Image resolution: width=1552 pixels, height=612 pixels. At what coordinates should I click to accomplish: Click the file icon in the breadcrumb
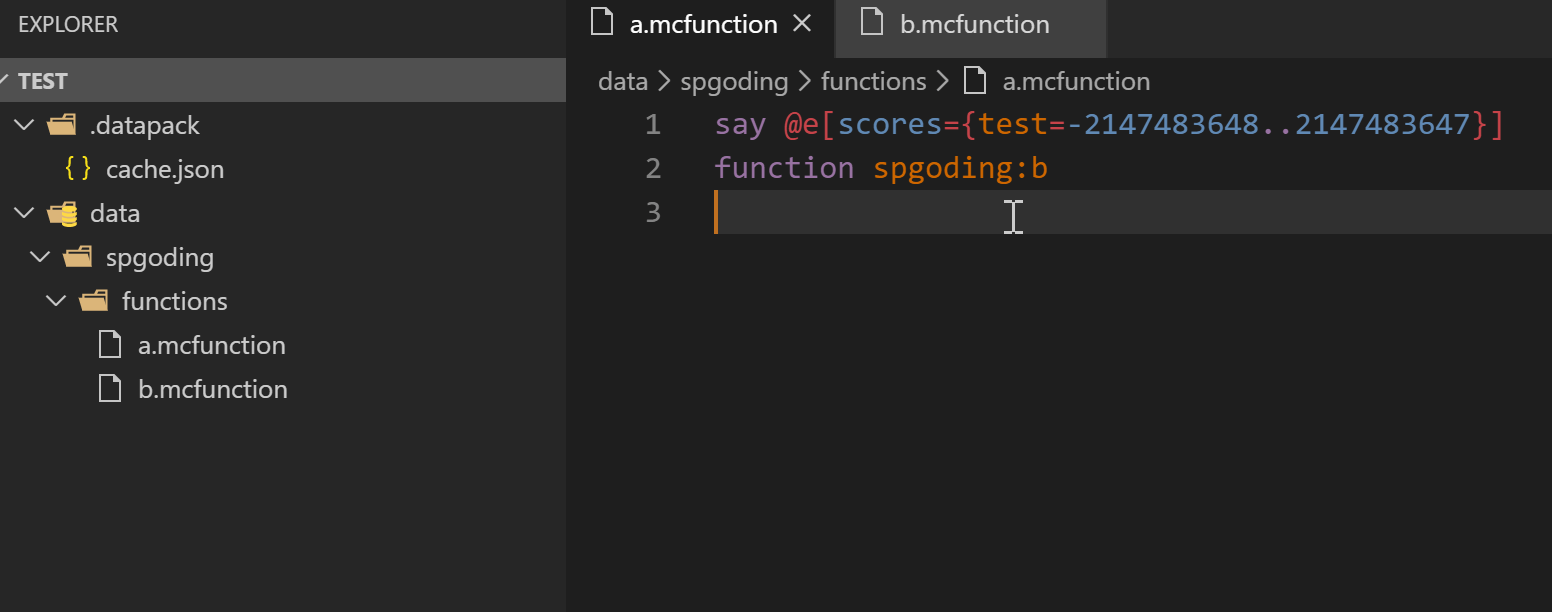pyautogui.click(x=974, y=81)
